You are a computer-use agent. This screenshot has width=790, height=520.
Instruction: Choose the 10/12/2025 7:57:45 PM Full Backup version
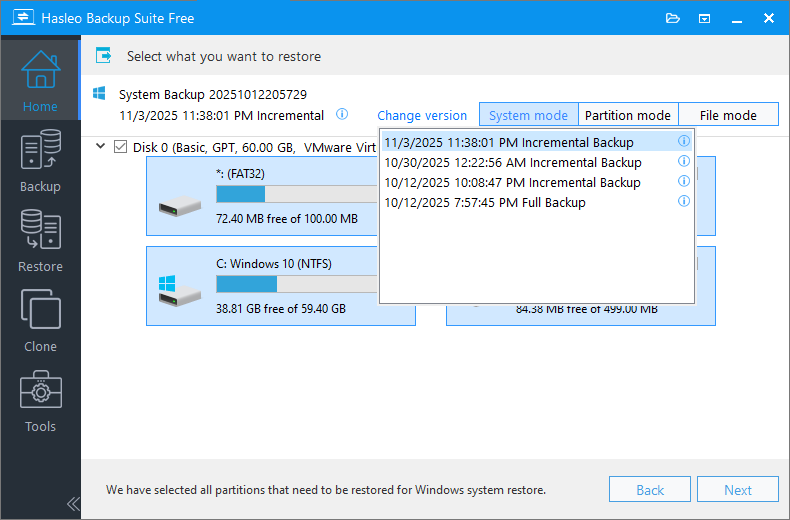[485, 202]
